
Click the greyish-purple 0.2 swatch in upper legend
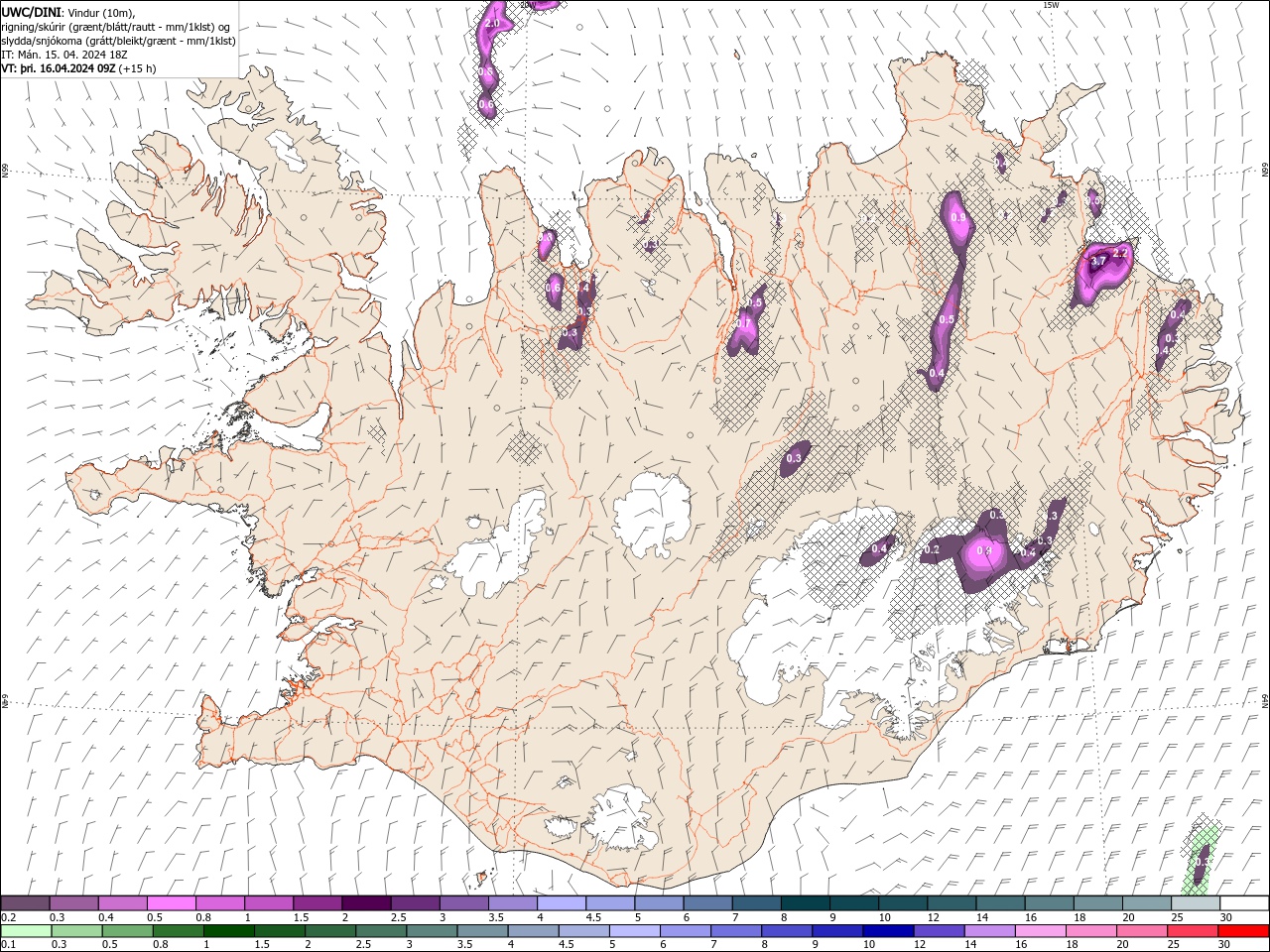pos(26,903)
